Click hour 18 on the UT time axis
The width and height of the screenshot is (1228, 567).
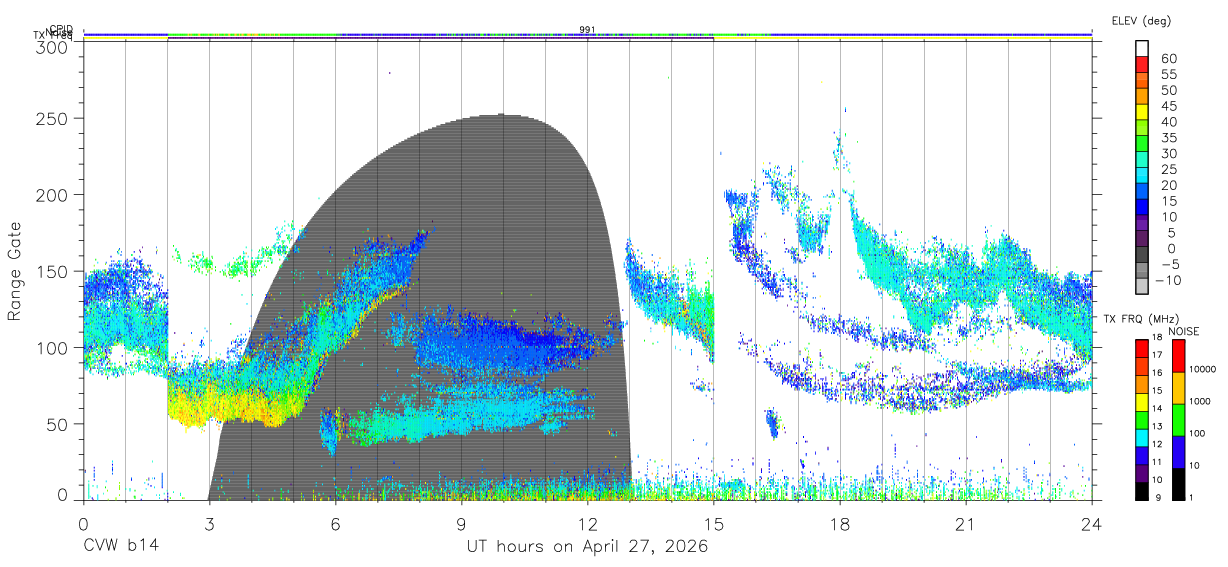point(839,523)
